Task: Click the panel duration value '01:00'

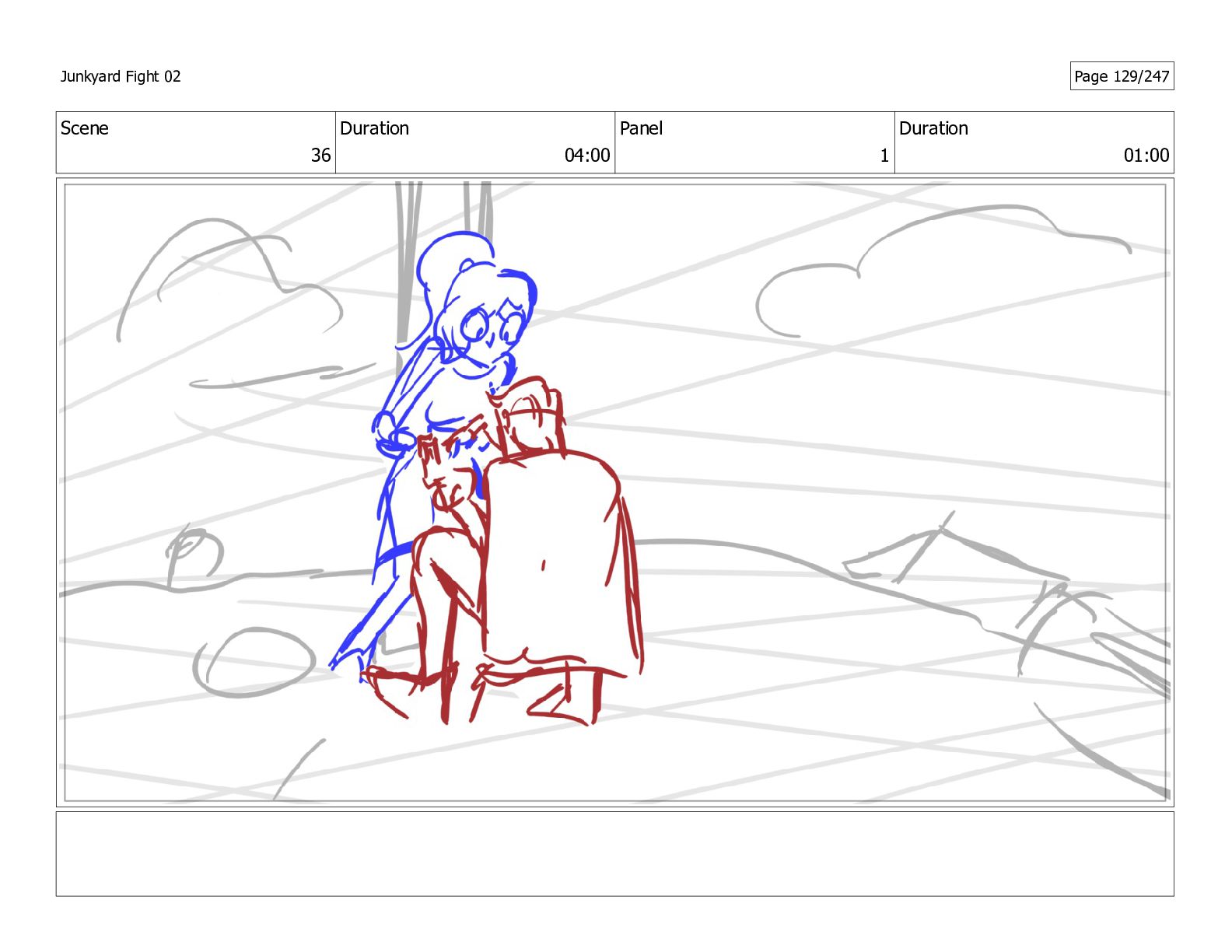Action: coord(1146,156)
